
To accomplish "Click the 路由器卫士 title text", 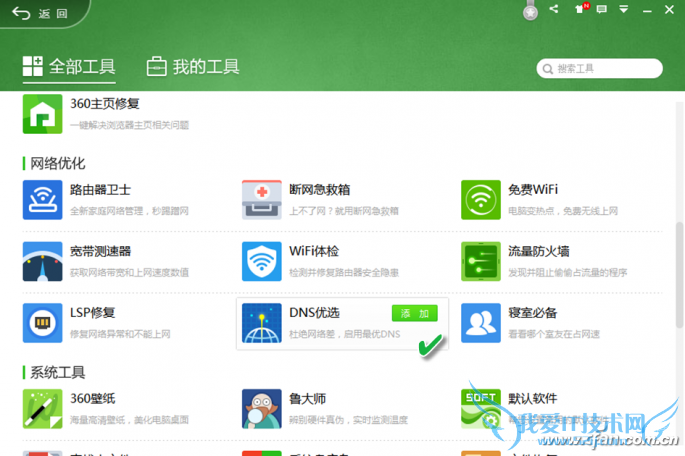I will pyautogui.click(x=100, y=190).
